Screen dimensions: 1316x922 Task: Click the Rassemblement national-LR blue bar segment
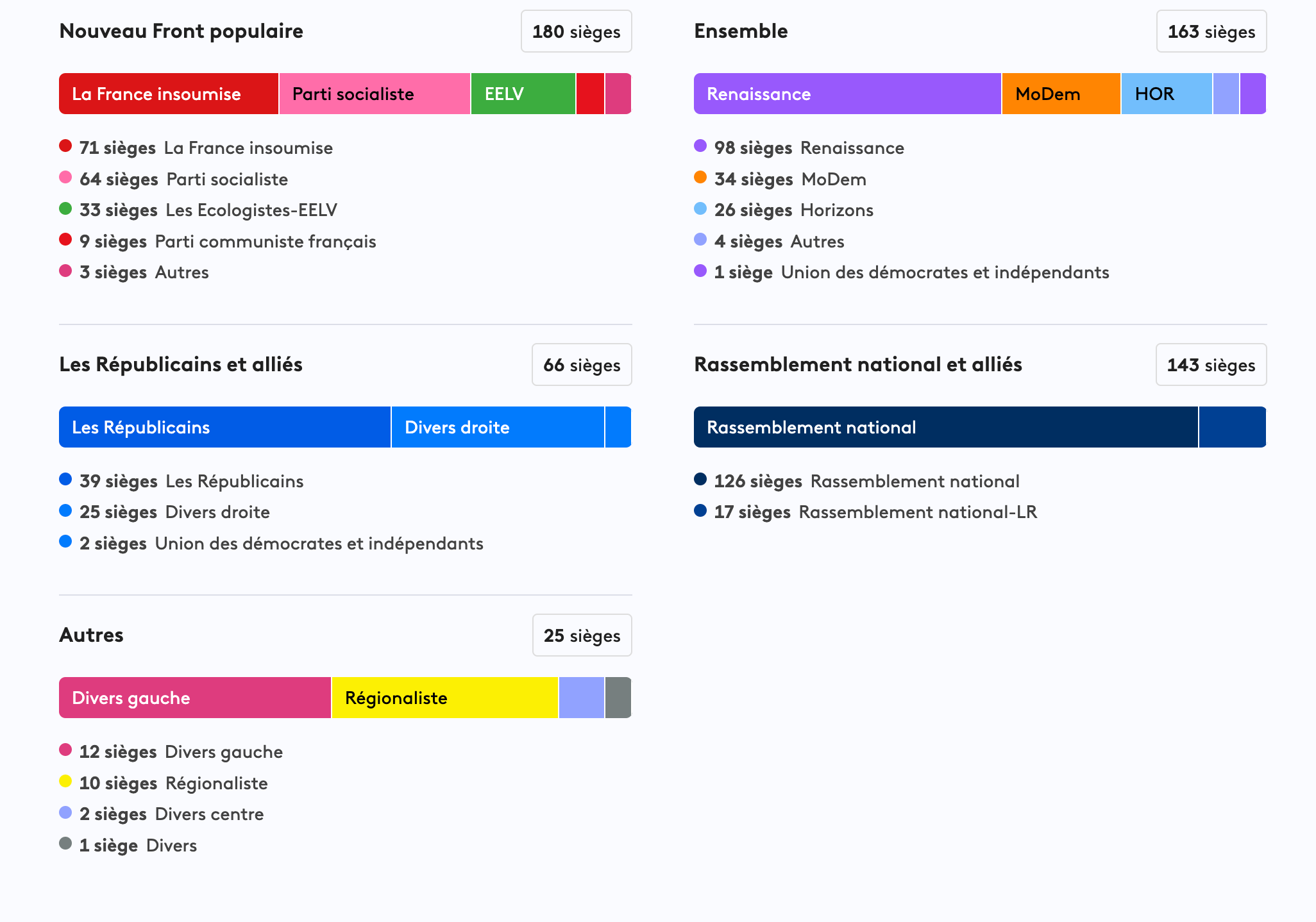[x=1233, y=427]
